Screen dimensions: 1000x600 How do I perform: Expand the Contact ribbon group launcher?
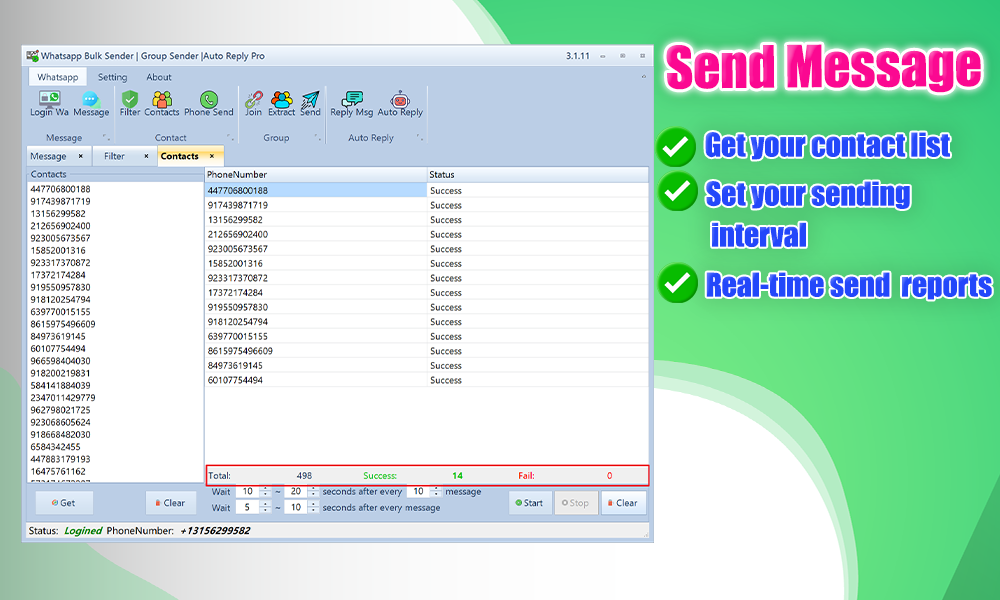tap(230, 137)
